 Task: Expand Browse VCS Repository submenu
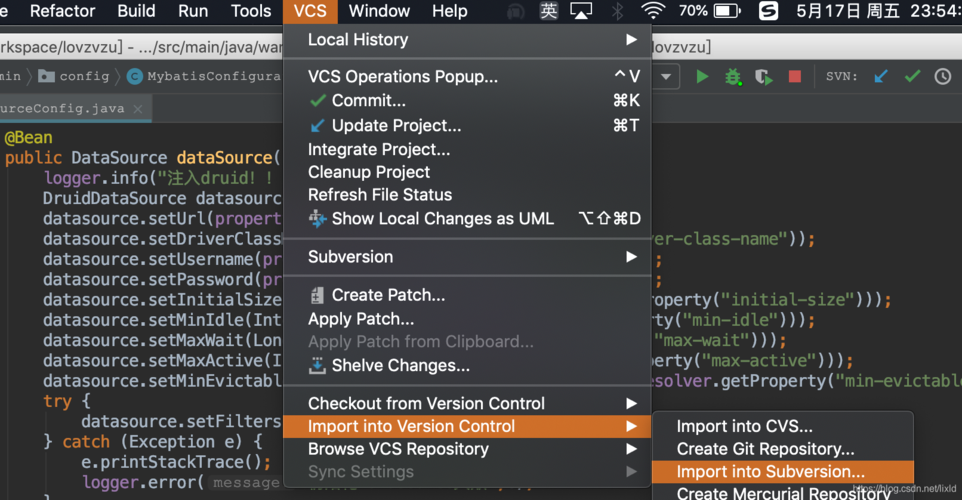click(467, 449)
